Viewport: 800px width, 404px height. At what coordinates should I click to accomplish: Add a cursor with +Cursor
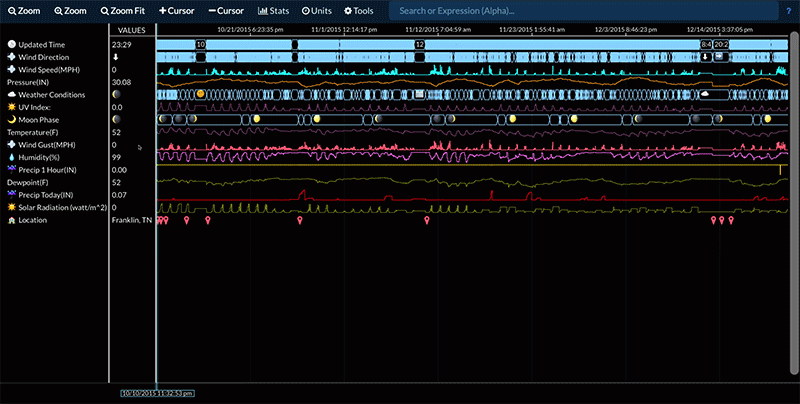click(x=177, y=10)
